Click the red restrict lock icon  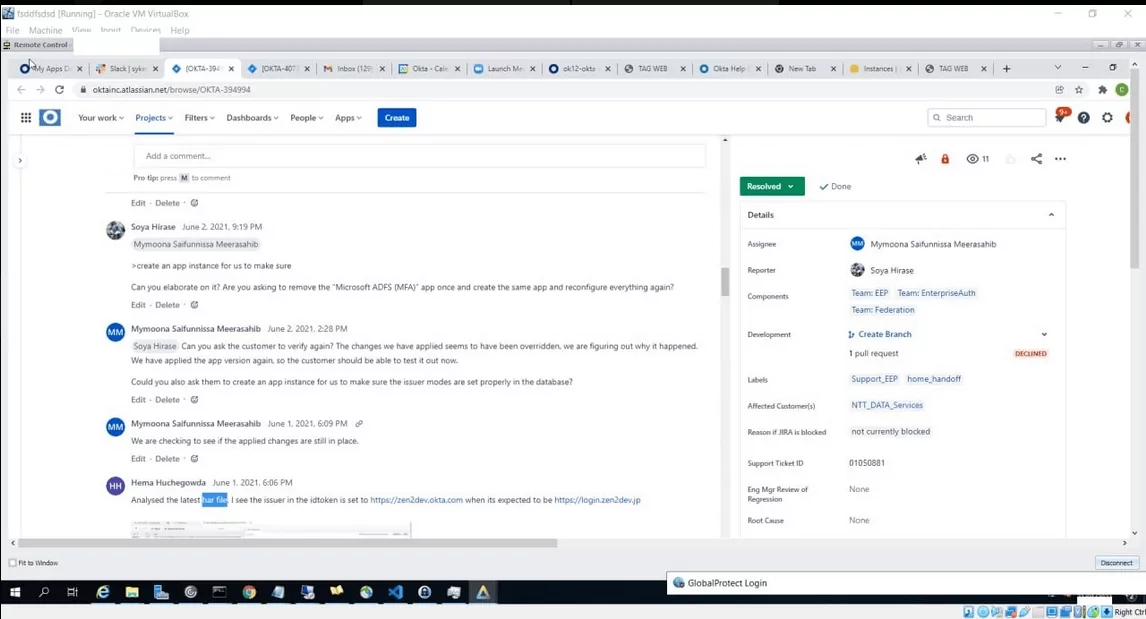pyautogui.click(x=944, y=158)
